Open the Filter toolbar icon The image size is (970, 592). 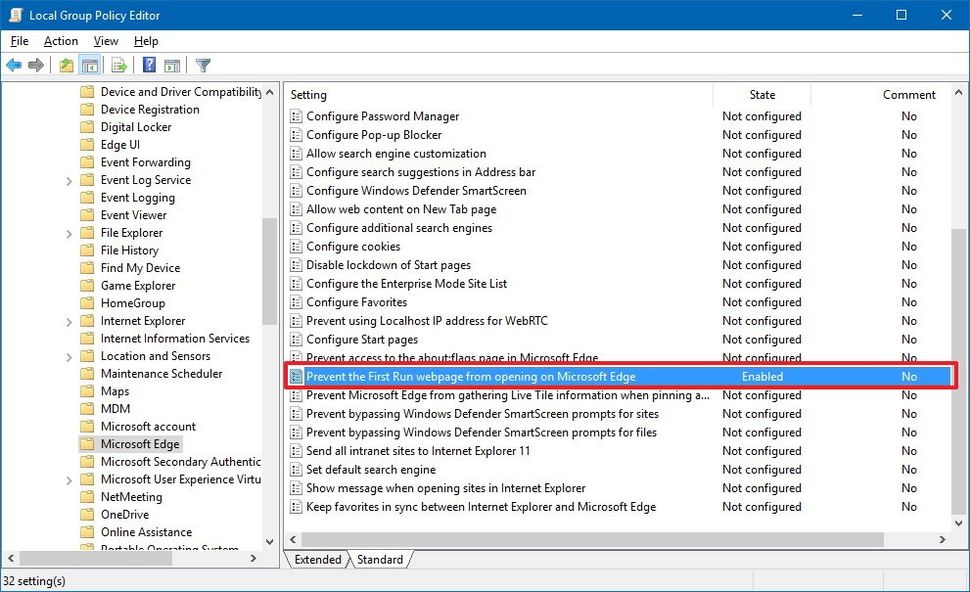pos(201,65)
